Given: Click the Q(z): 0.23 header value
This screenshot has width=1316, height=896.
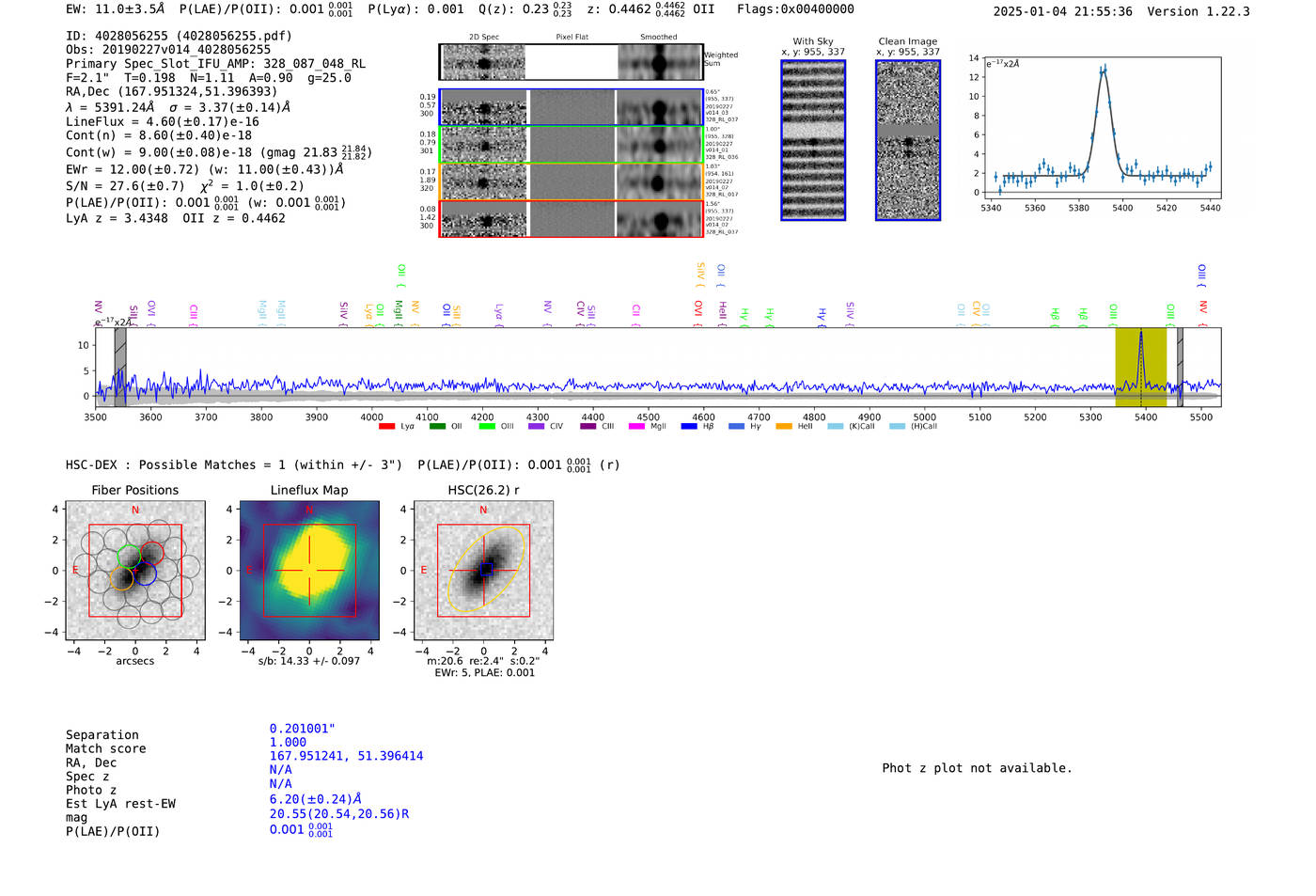Looking at the screenshot, I should click(525, 9).
